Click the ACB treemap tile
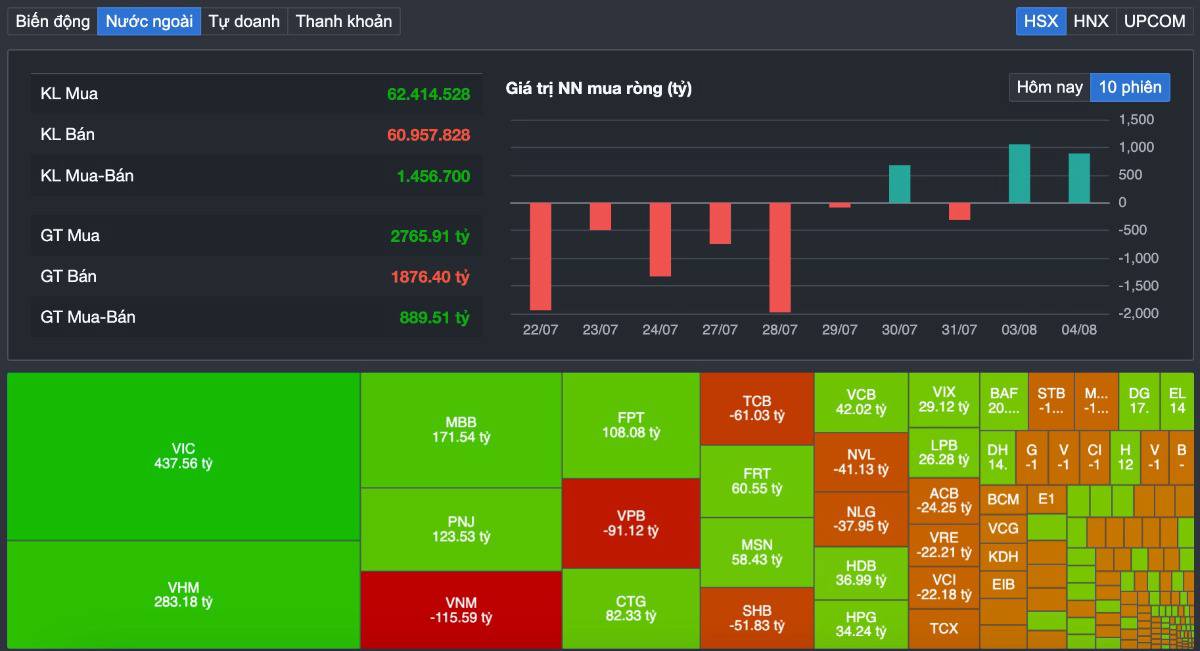The height and width of the screenshot is (651, 1200). tap(944, 501)
